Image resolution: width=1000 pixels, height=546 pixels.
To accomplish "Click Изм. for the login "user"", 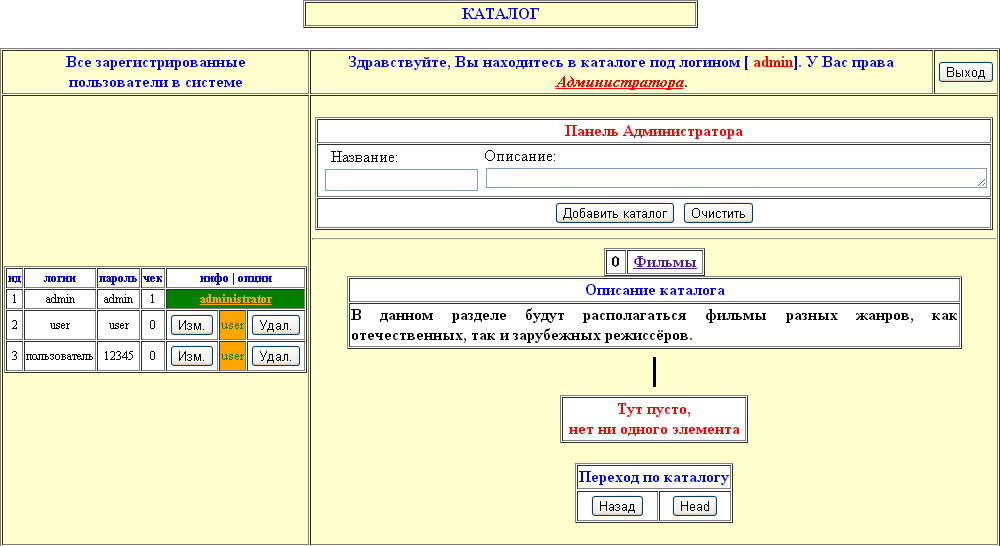I will tap(191, 325).
